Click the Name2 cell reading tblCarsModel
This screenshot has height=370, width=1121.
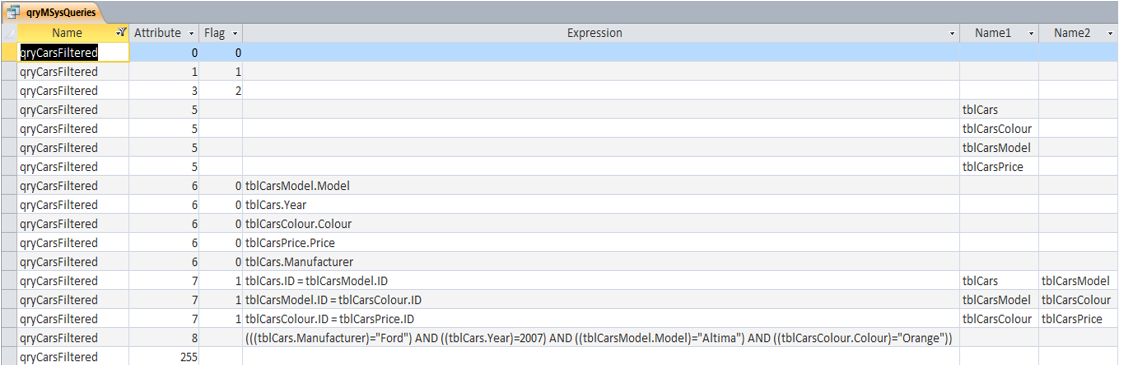1077,281
